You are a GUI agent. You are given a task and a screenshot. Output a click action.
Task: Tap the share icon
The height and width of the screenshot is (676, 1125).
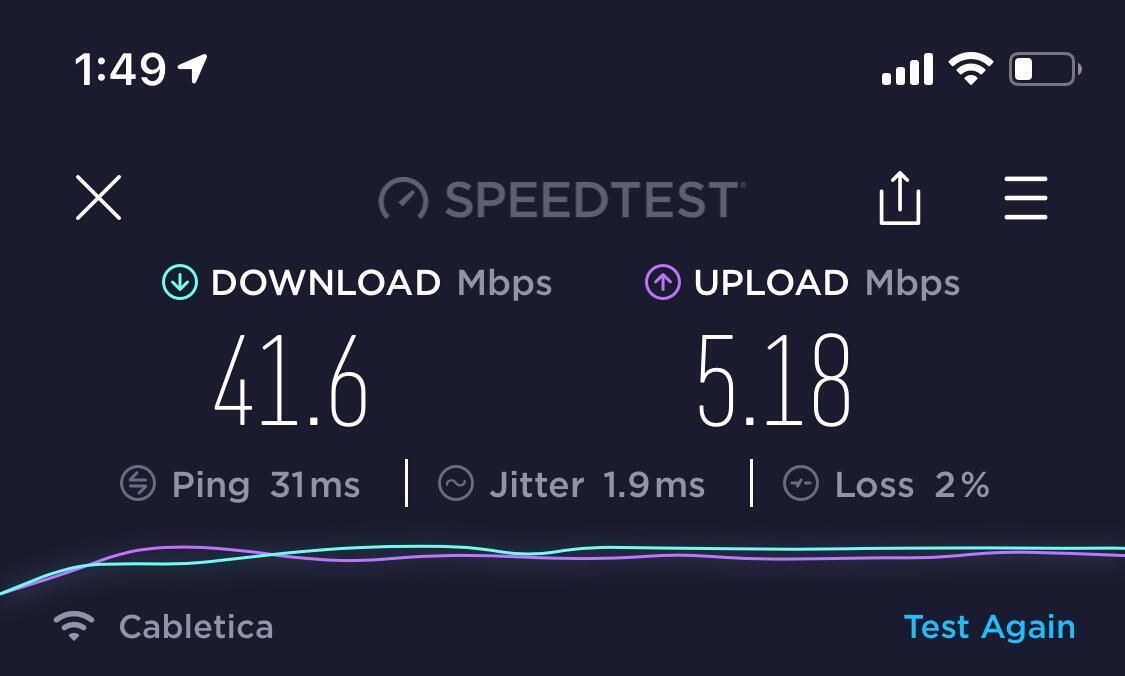click(900, 198)
